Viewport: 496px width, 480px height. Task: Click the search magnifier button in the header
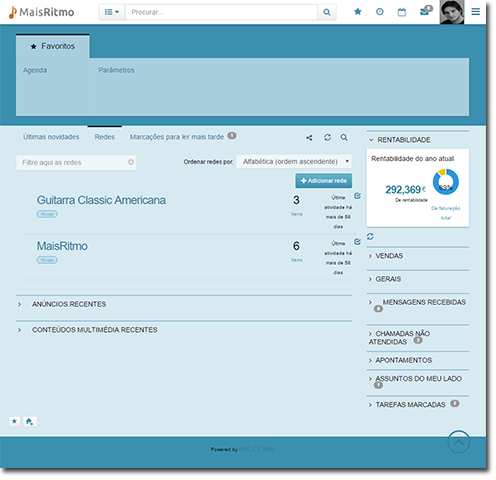coord(327,12)
